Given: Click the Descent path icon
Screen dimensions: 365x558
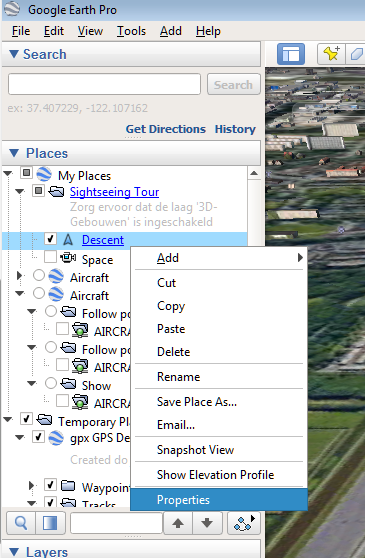Looking at the screenshot, I should point(68,240).
